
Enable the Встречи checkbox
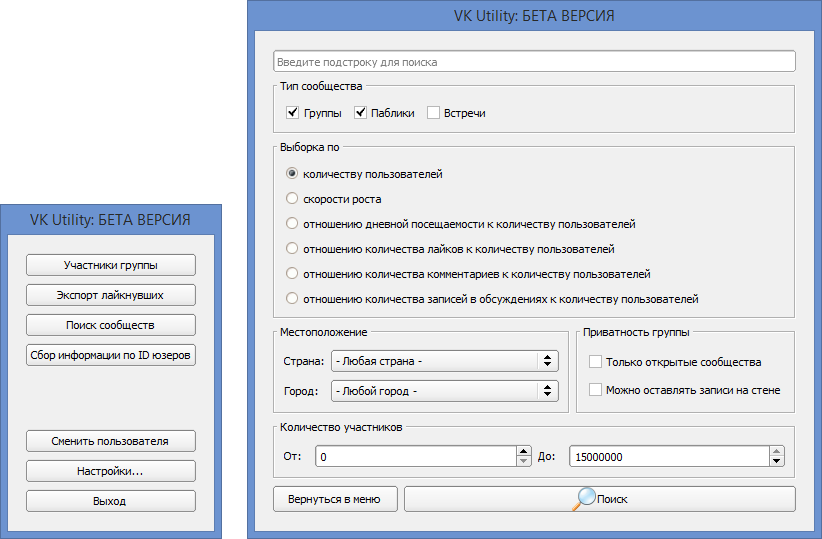[x=433, y=112]
